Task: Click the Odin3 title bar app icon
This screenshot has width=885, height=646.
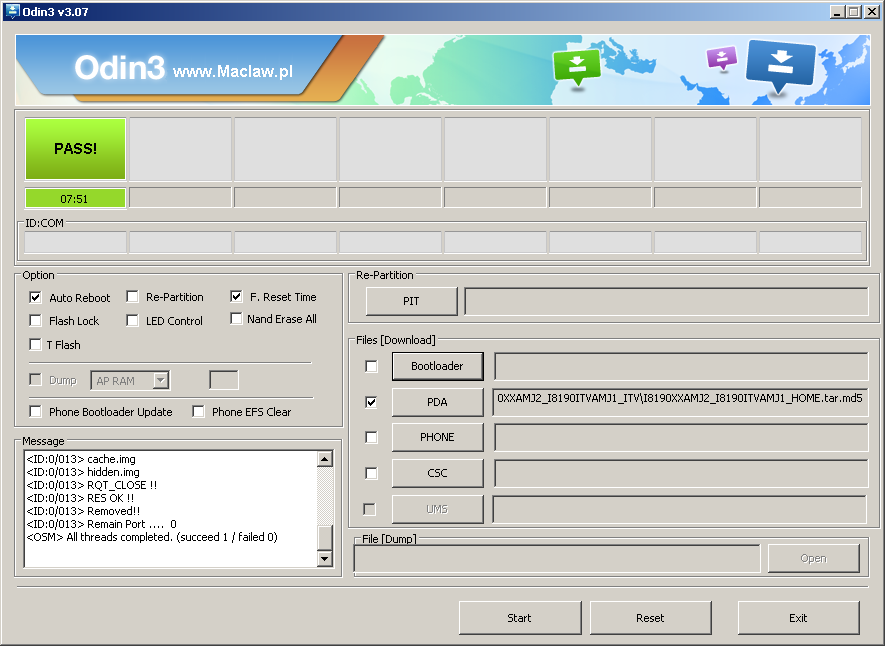Action: (12, 11)
